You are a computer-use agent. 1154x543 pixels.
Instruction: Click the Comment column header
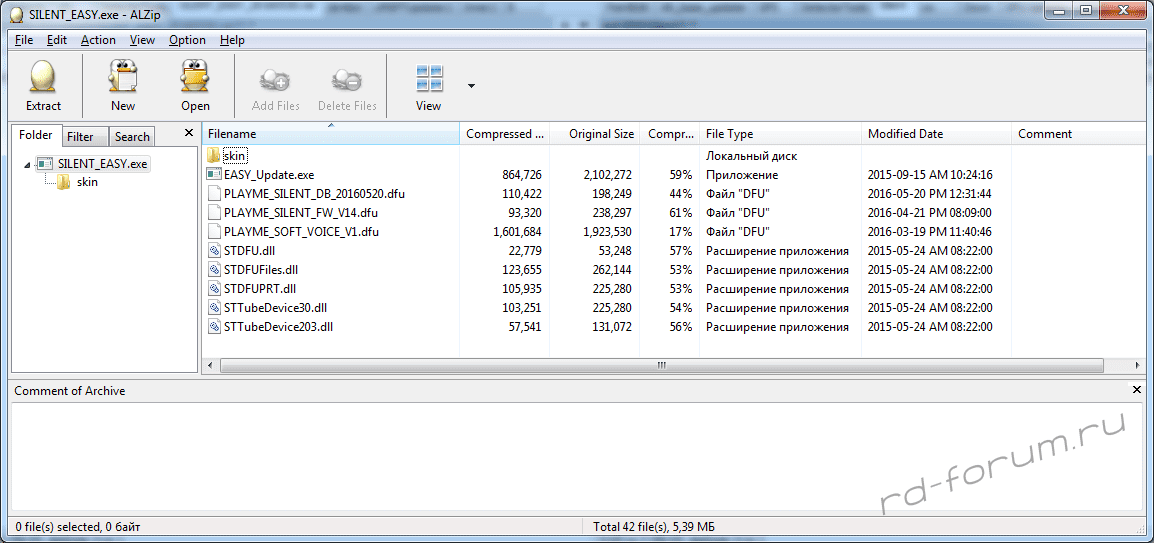[1078, 134]
